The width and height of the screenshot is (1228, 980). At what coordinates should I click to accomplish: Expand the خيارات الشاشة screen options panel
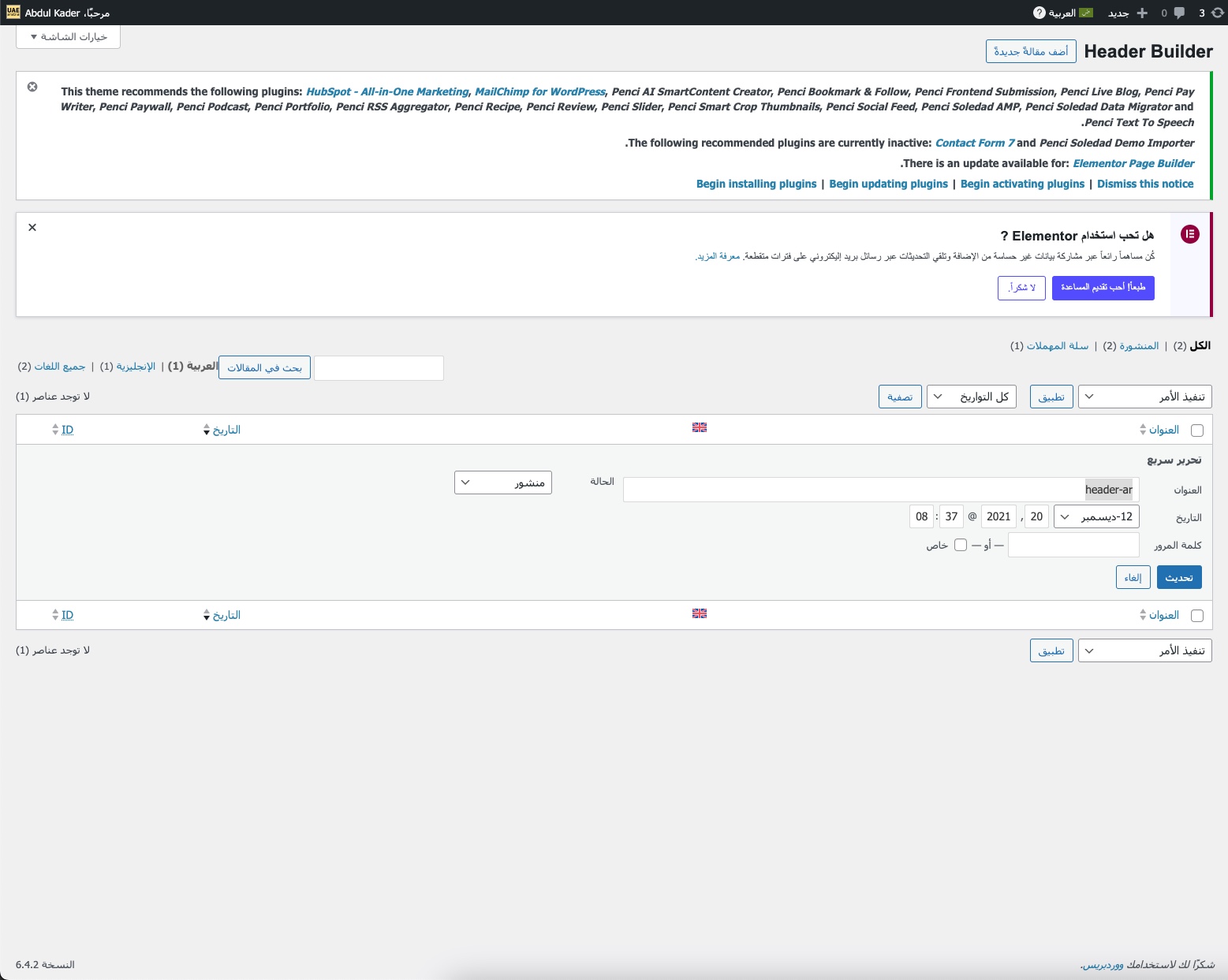(68, 37)
